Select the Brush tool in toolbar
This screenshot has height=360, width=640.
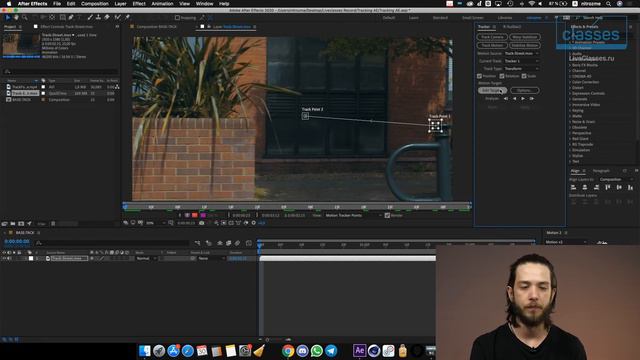90,18
